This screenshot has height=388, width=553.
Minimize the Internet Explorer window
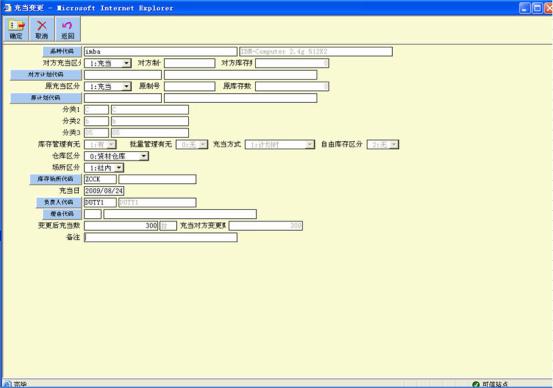click(x=525, y=8)
